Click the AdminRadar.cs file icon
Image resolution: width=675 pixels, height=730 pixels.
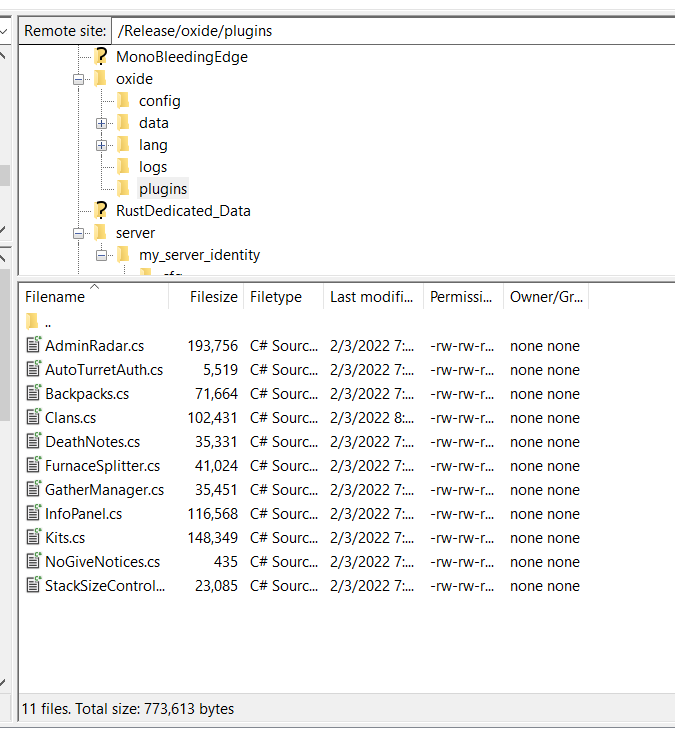pos(34,345)
